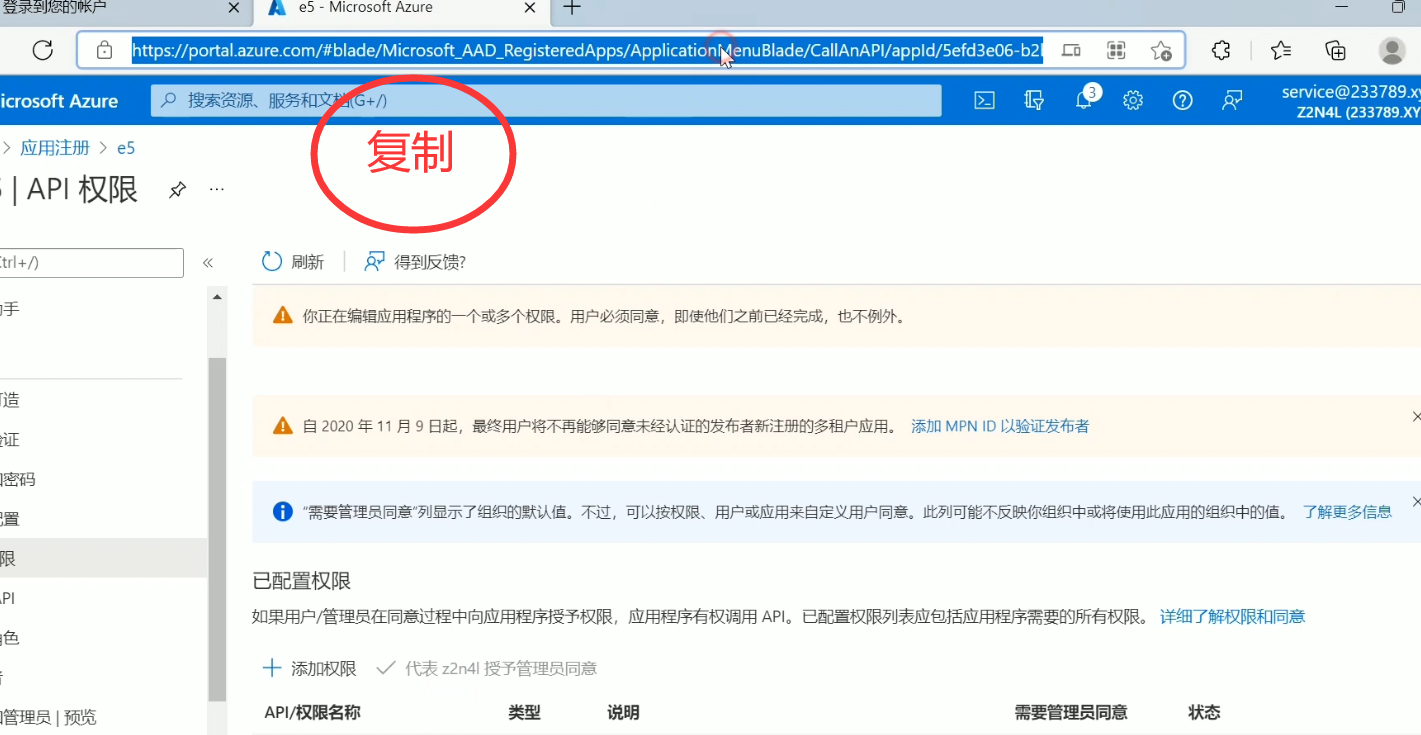Click Microsoft Azure home logo text

[x=58, y=101]
